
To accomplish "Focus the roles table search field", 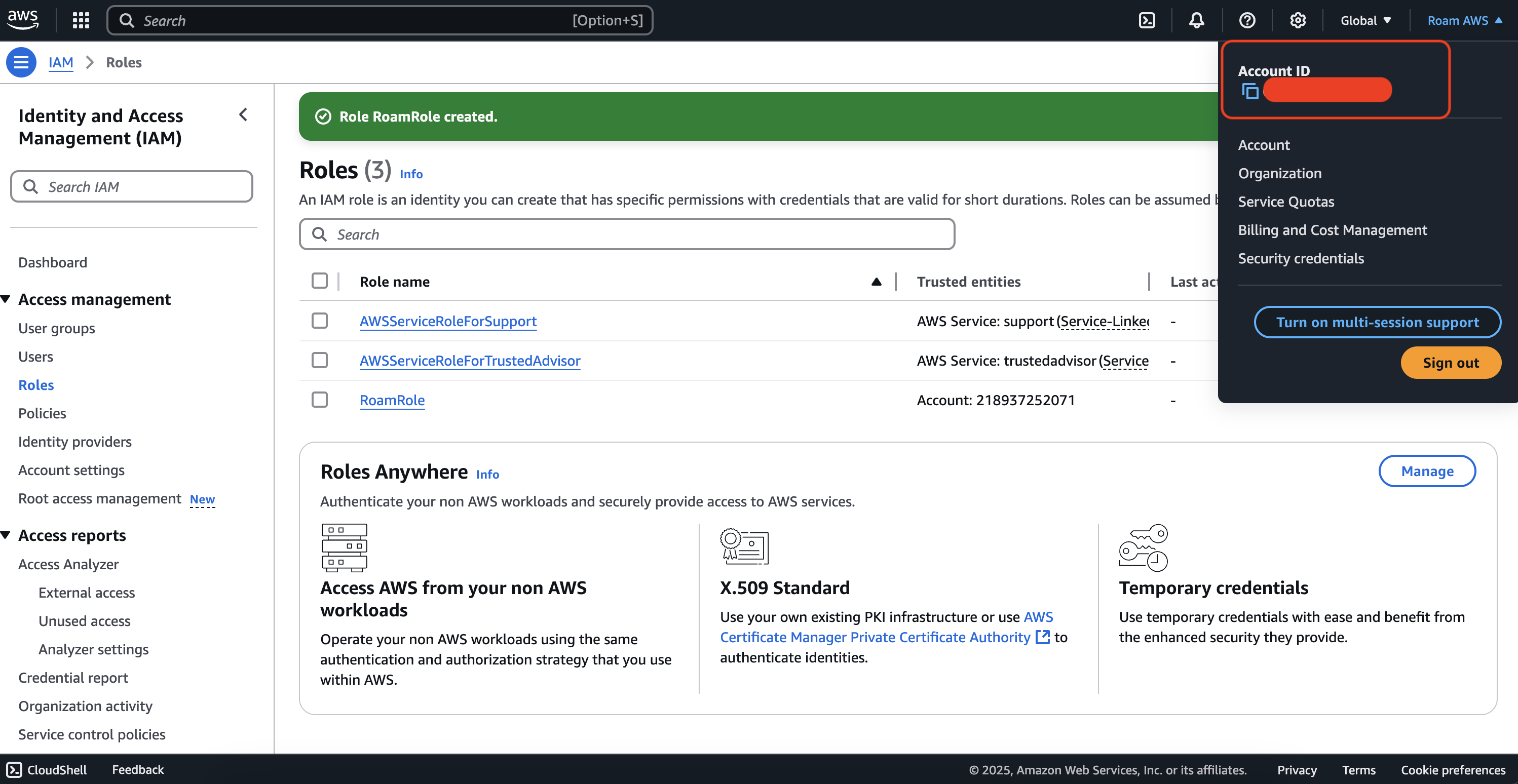I will tap(627, 234).
